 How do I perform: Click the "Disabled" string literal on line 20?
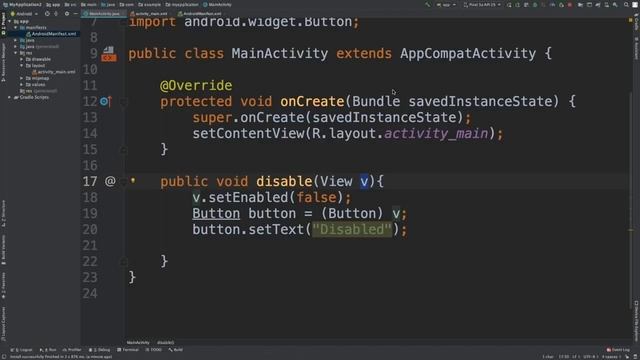(x=352, y=229)
